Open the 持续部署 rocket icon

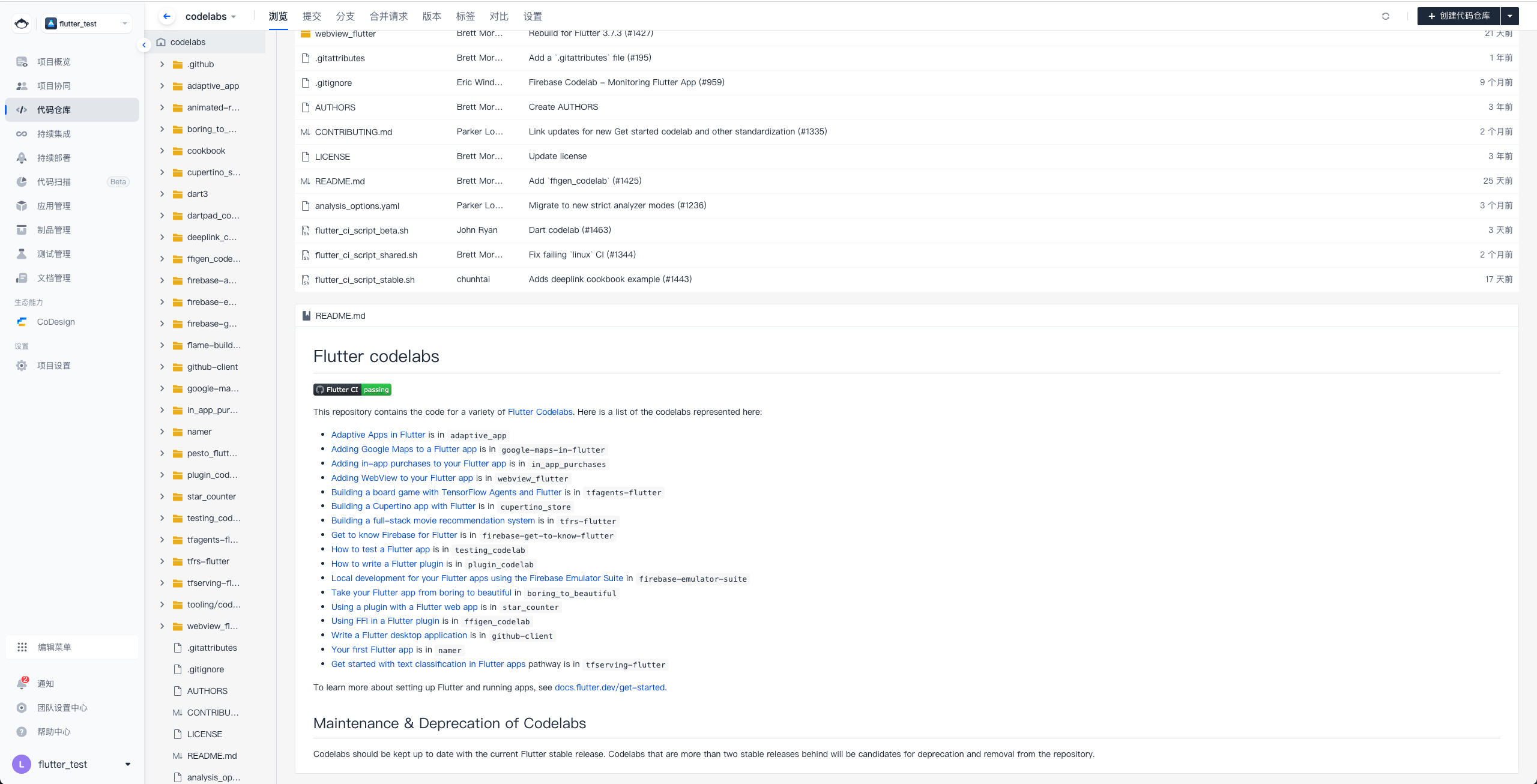tap(22, 158)
